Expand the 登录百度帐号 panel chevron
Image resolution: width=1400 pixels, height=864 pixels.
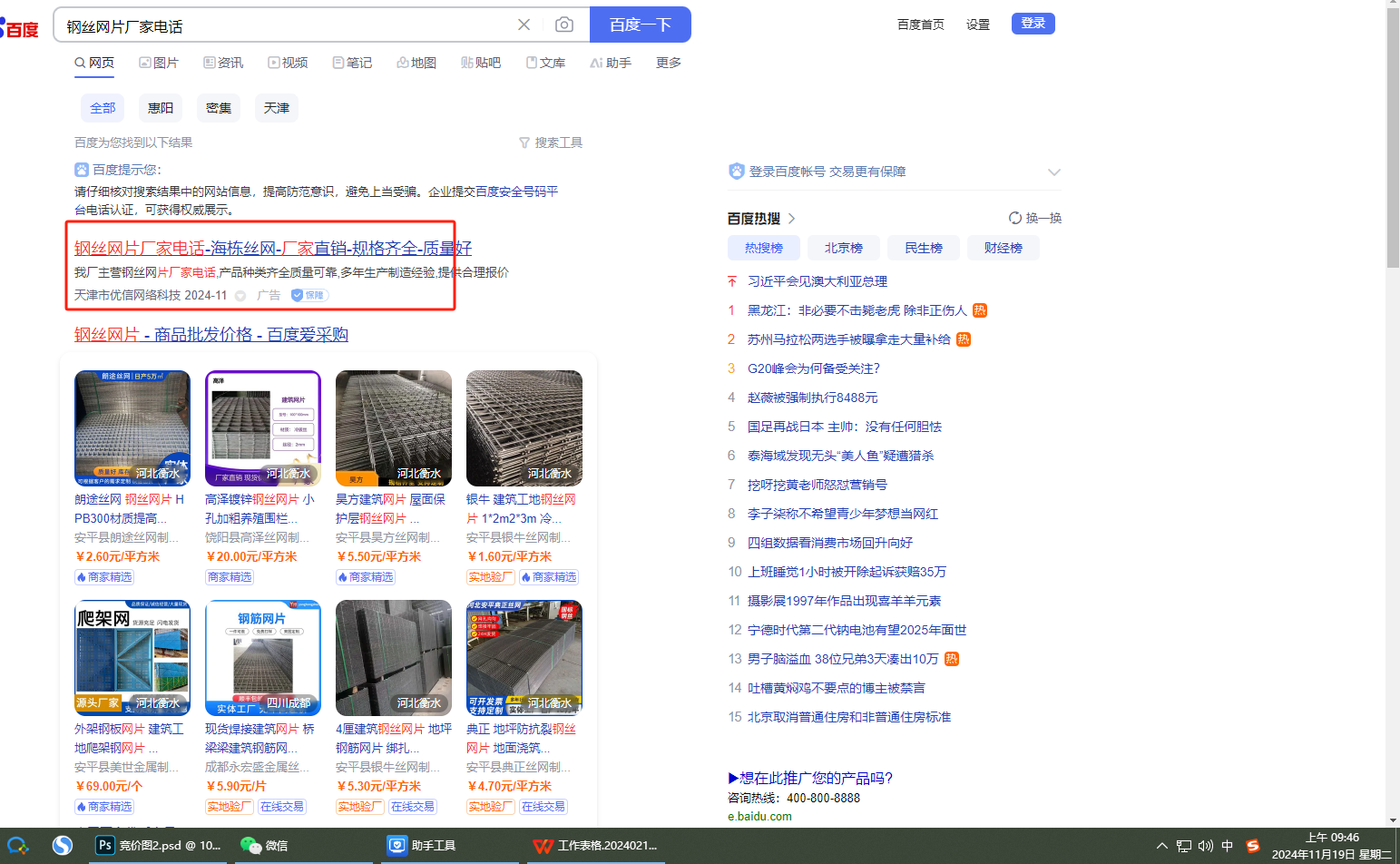(x=1053, y=172)
